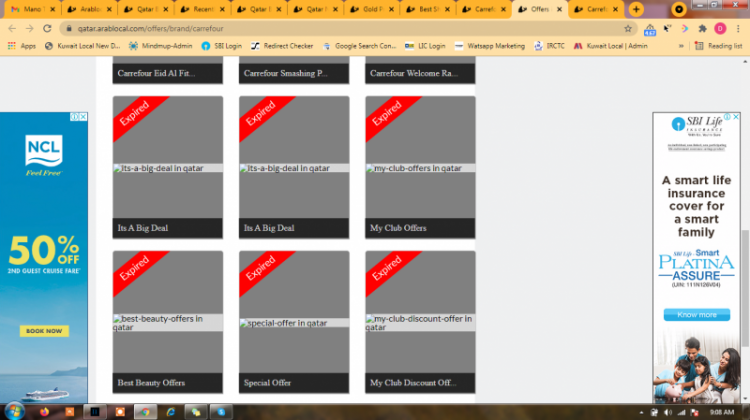The image size is (750, 420).
Task: Close the SBI Life ad with its X icon
Action: (736, 117)
